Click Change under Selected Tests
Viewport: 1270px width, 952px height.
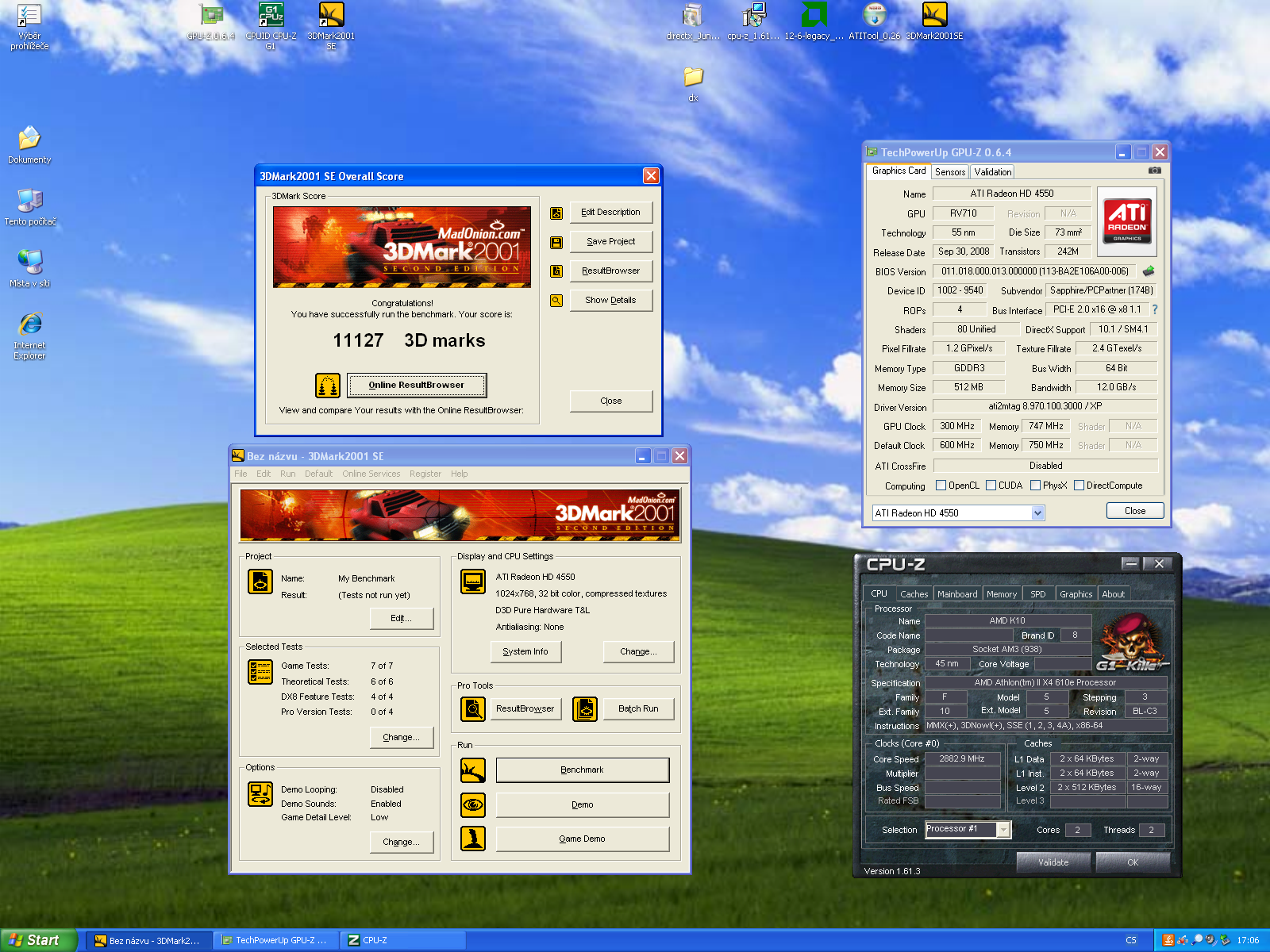pyautogui.click(x=402, y=738)
